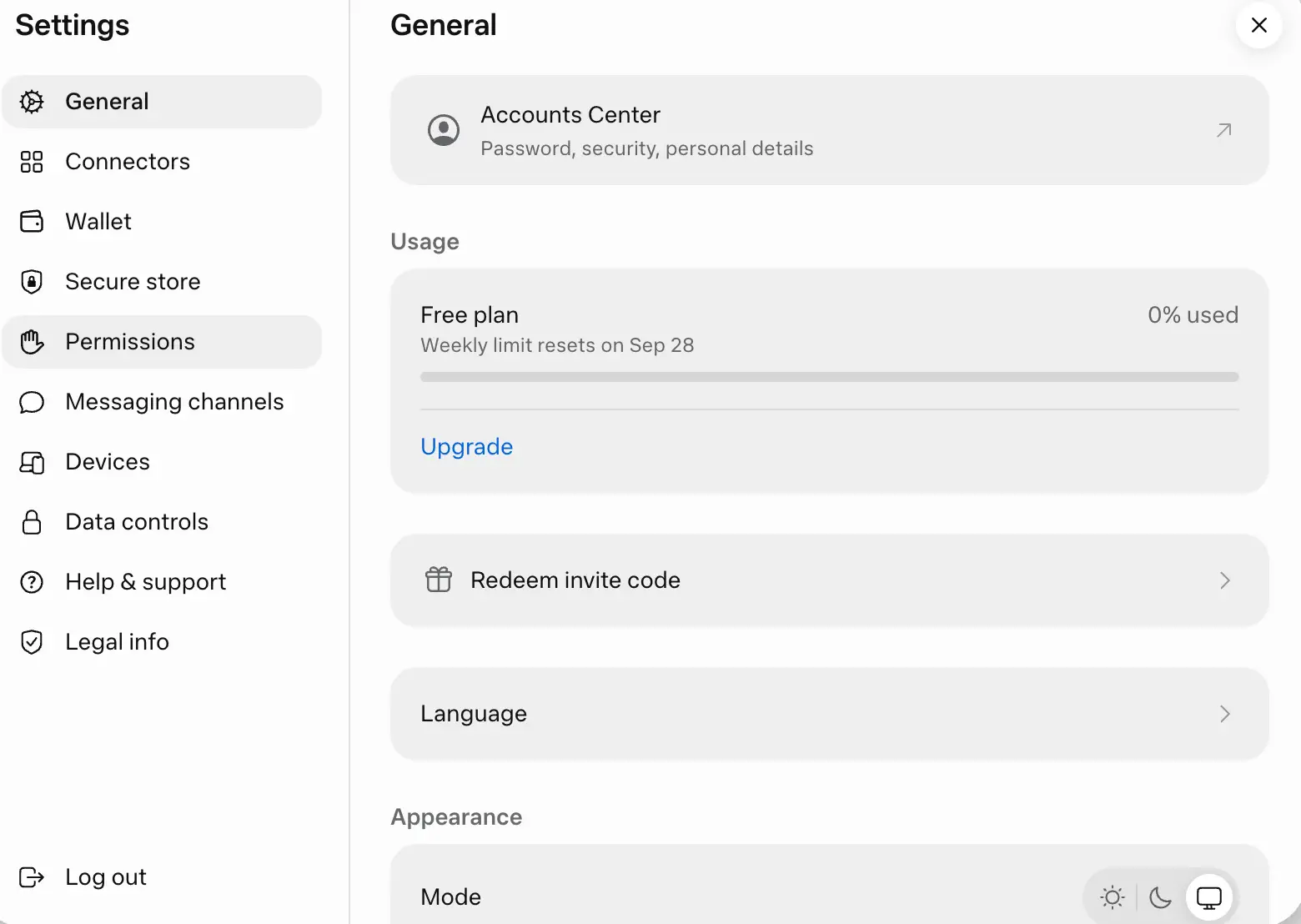This screenshot has height=924, width=1301.
Task: Open Accounts Center external arrow
Action: (x=1224, y=130)
